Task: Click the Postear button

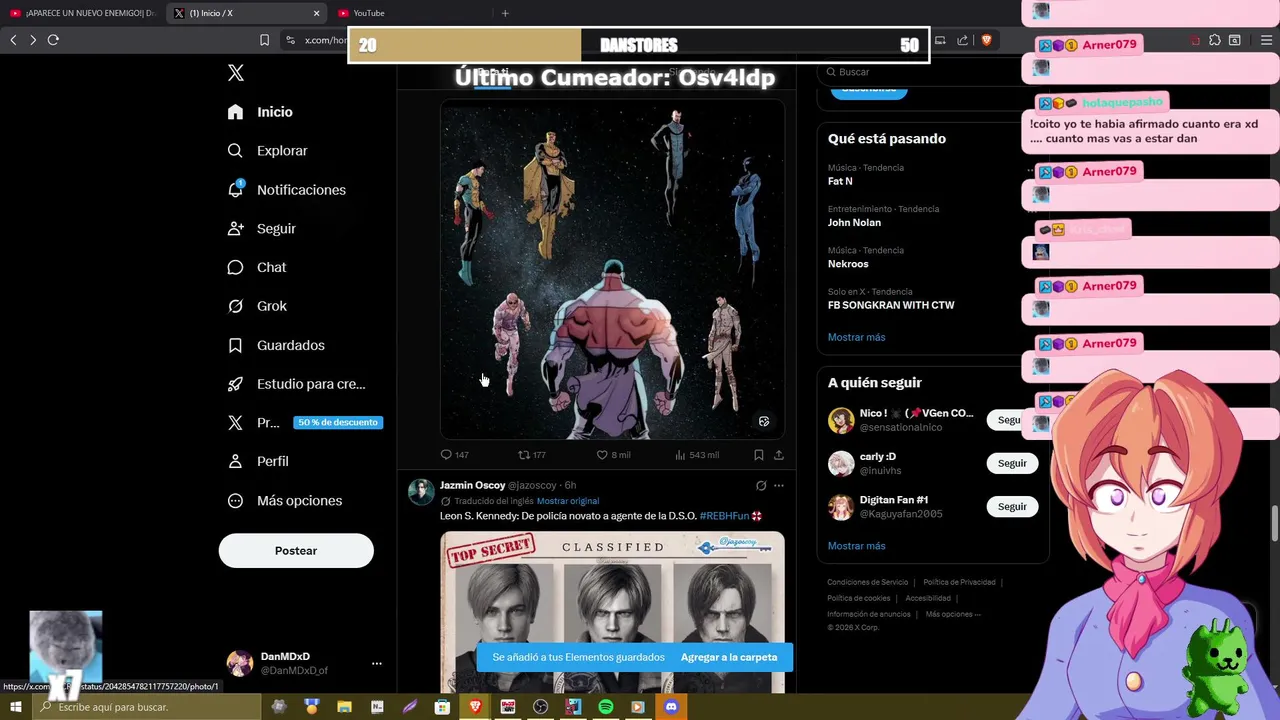Action: (x=296, y=551)
